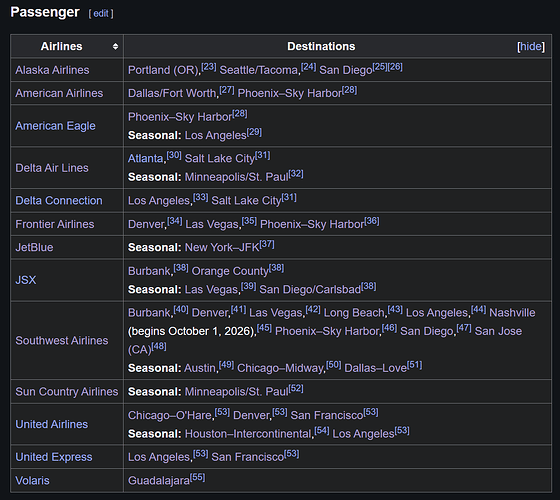Follow Phoenix–Sky Harbor in American Eagle row
Viewport: 560px width, 500px height.
click(180, 117)
